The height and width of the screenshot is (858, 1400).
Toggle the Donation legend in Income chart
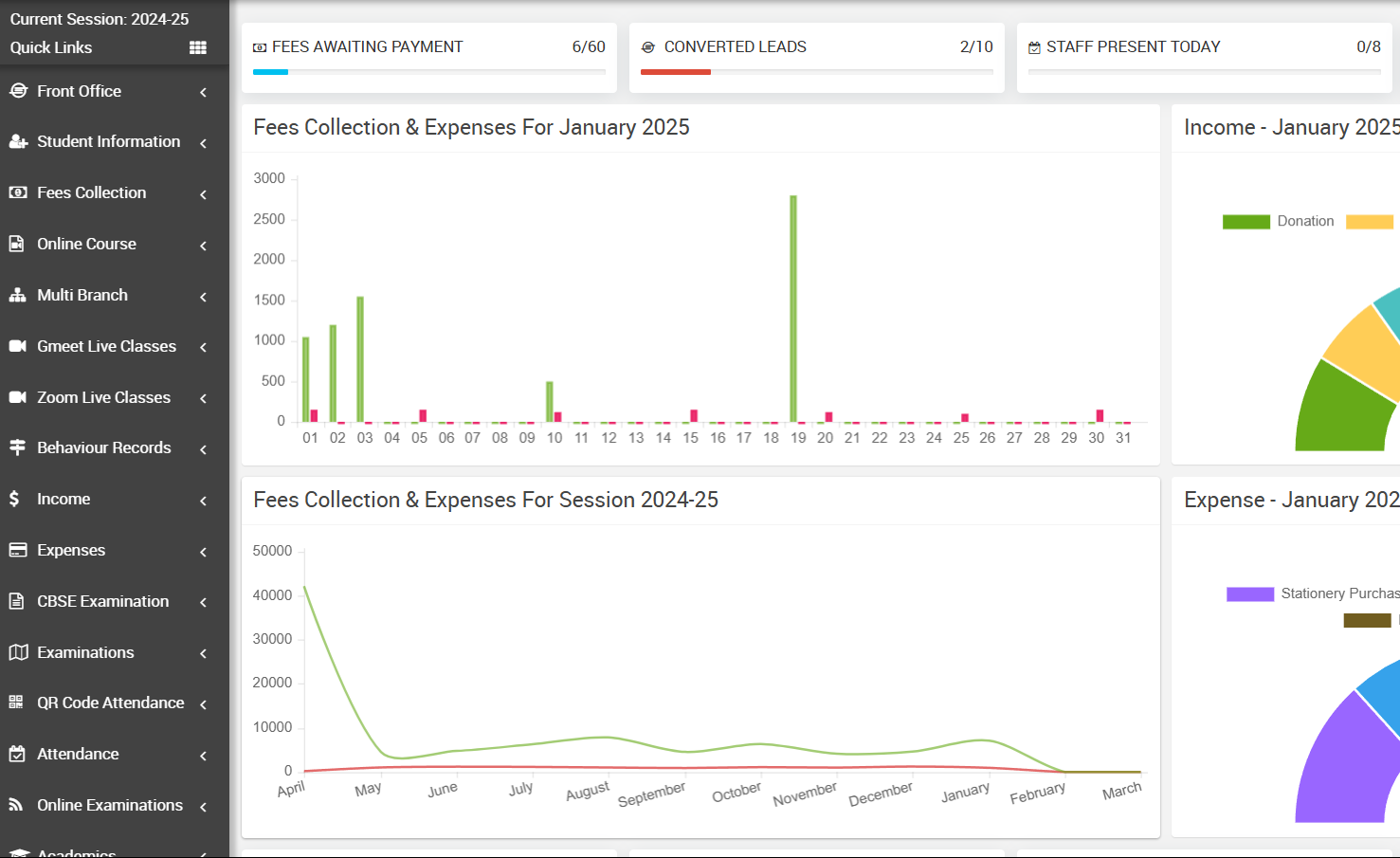(x=1278, y=221)
